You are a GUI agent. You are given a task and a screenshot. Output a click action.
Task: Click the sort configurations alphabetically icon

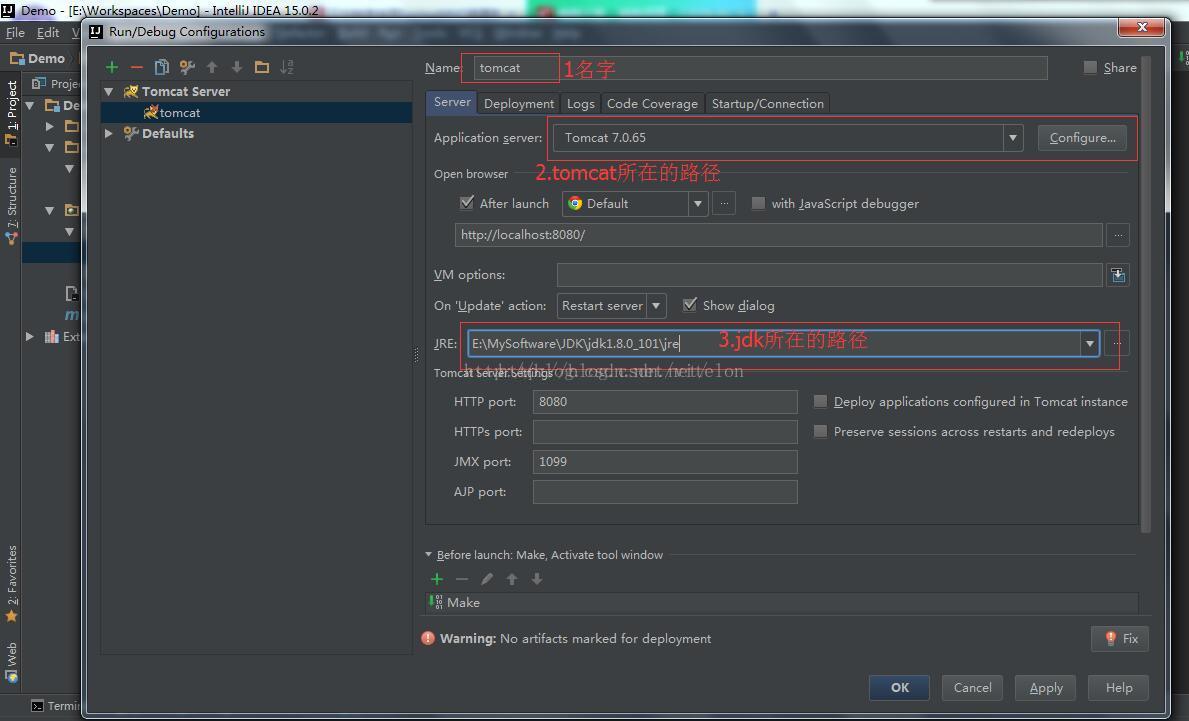coord(287,67)
